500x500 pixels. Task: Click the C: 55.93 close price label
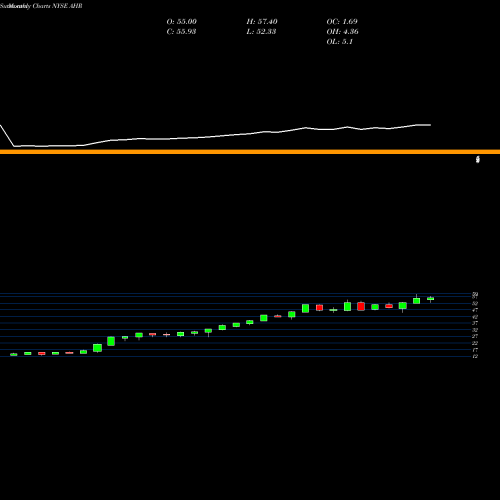(181, 32)
